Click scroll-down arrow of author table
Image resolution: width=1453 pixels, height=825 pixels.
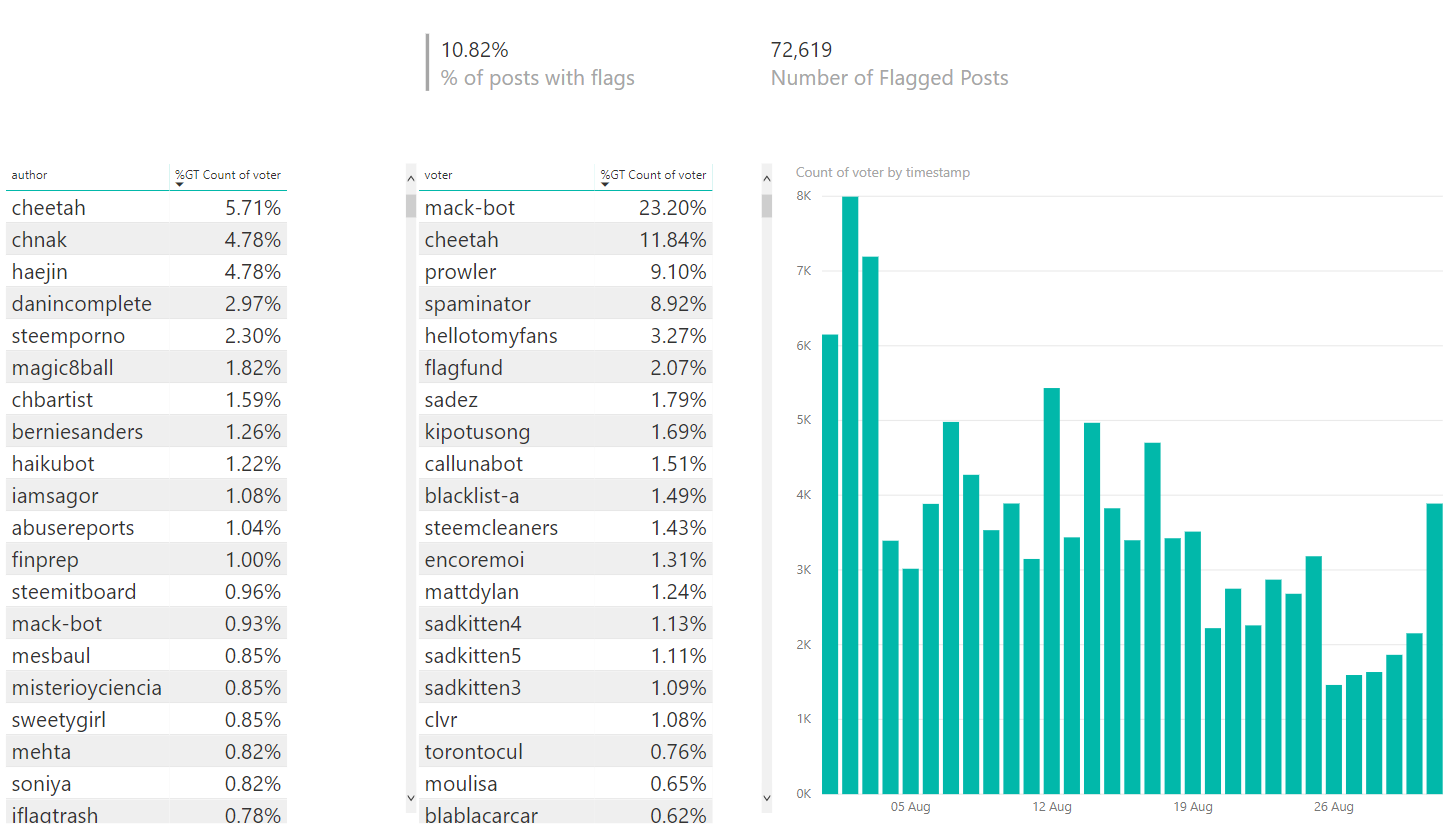[410, 798]
